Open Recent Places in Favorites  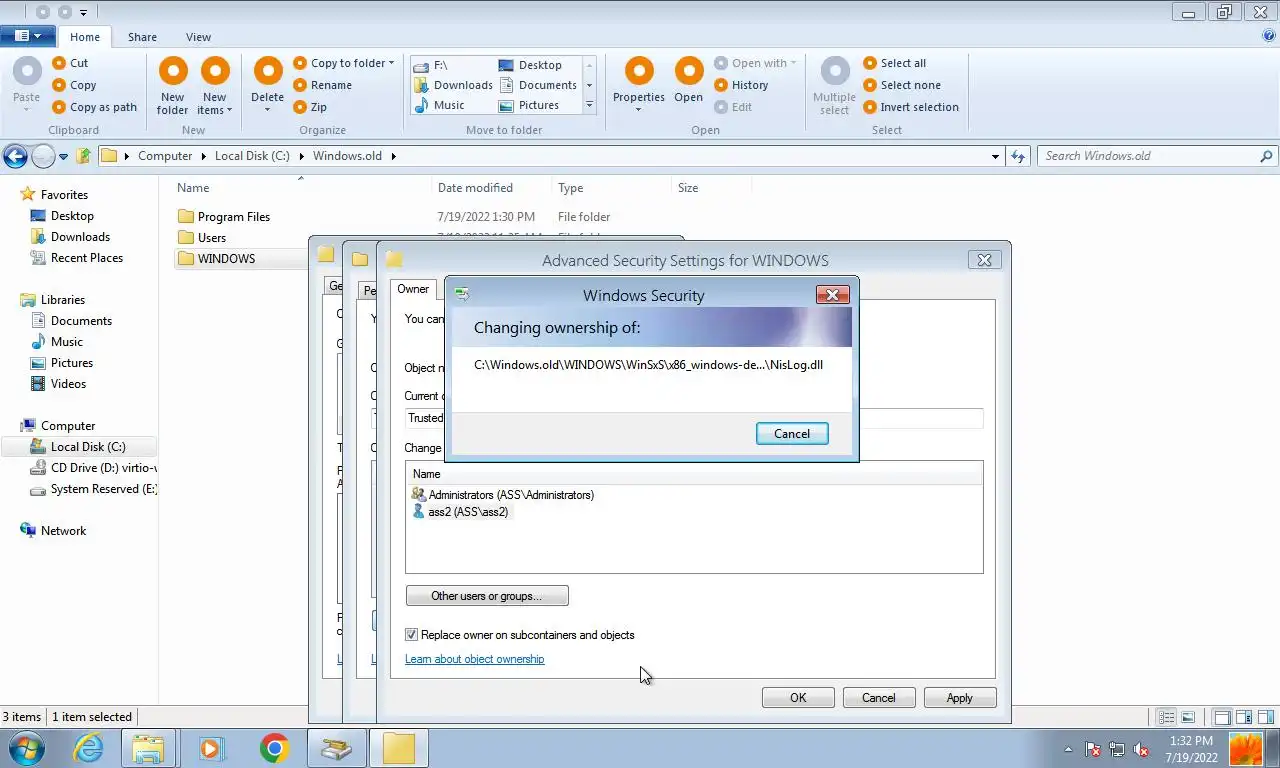pos(78,258)
